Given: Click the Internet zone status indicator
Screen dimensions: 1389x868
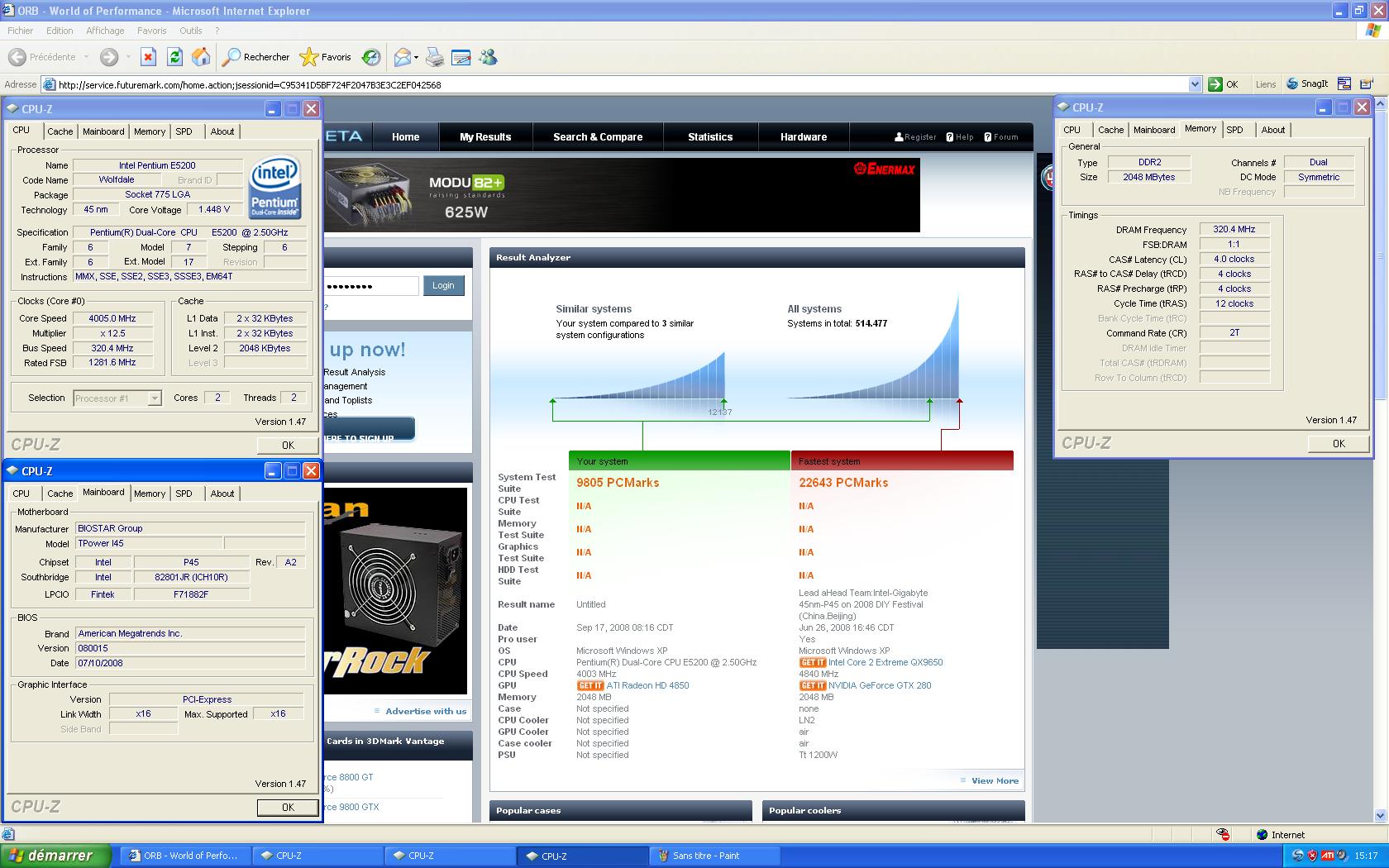Looking at the screenshot, I should (1280, 835).
